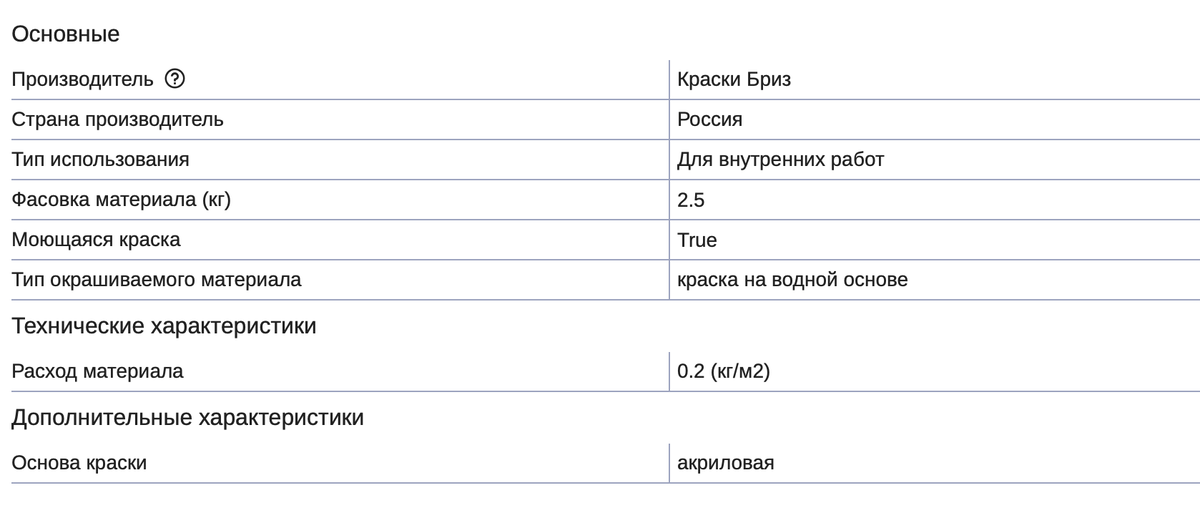Click the Страна производитель label

(x=117, y=120)
